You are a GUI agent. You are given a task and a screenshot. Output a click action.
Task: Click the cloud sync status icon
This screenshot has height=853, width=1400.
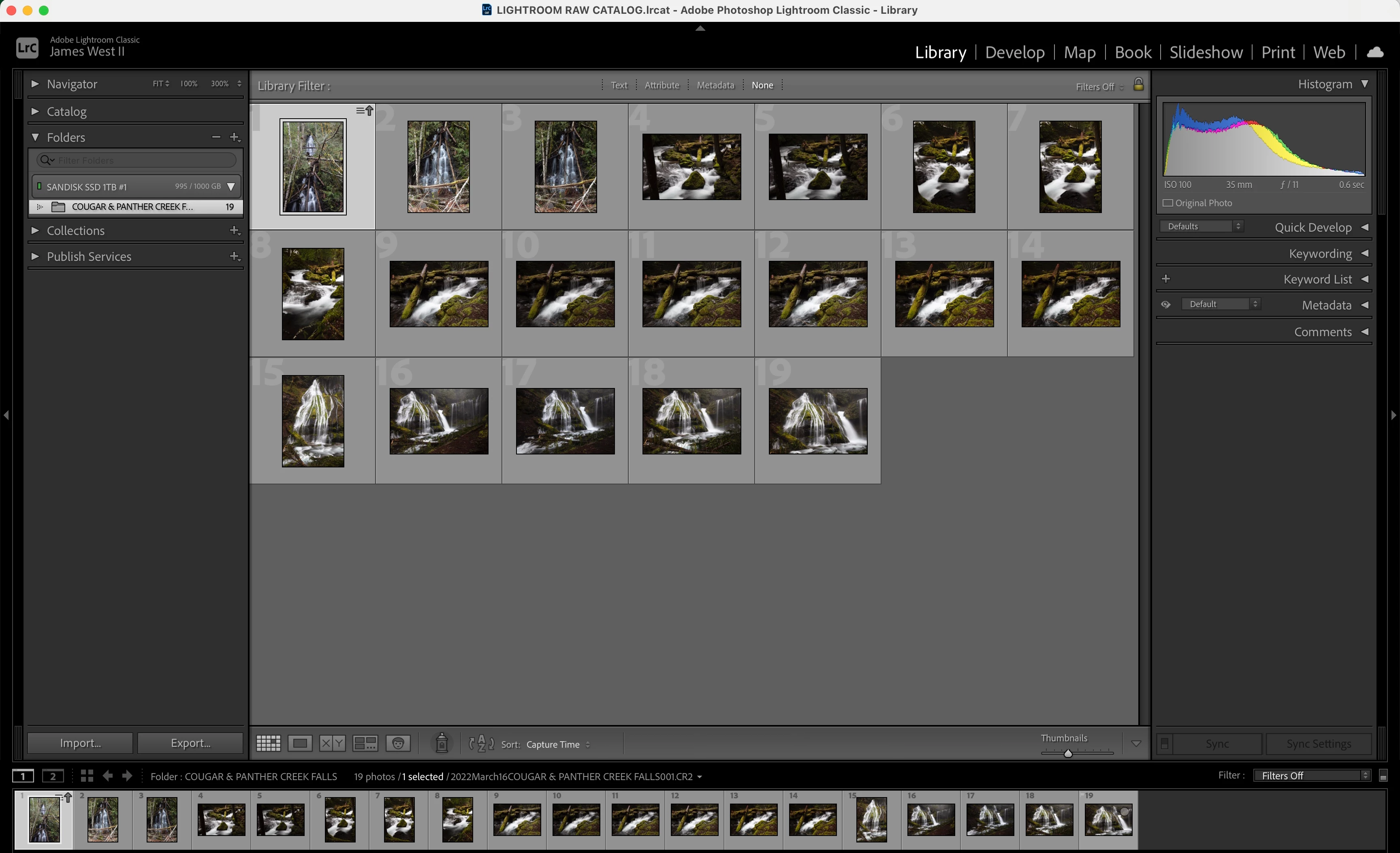click(1375, 52)
